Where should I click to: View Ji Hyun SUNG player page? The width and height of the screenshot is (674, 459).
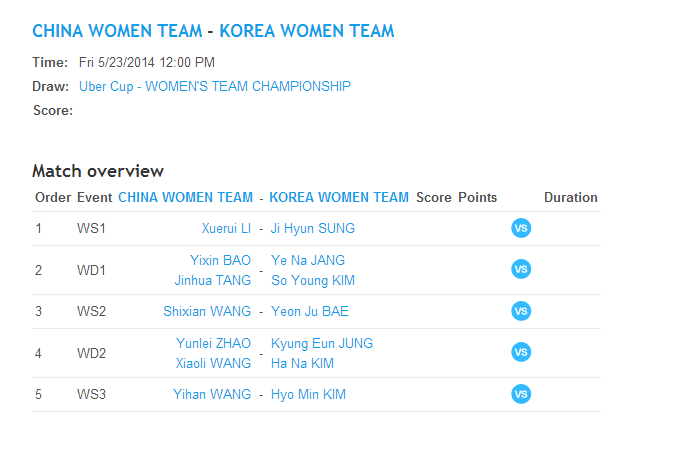[x=313, y=228]
